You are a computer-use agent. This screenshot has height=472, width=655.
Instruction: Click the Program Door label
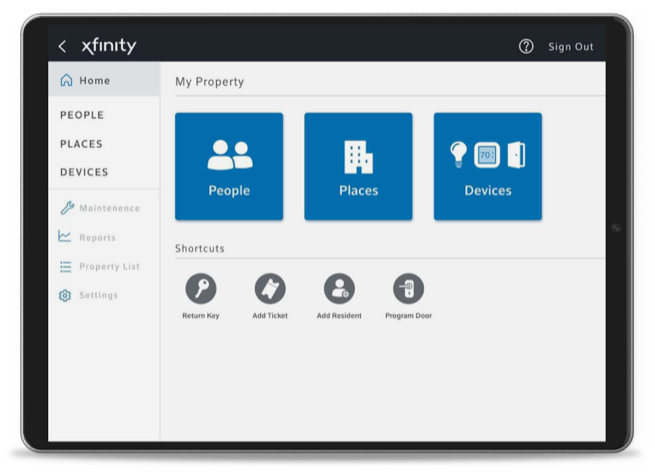point(409,316)
